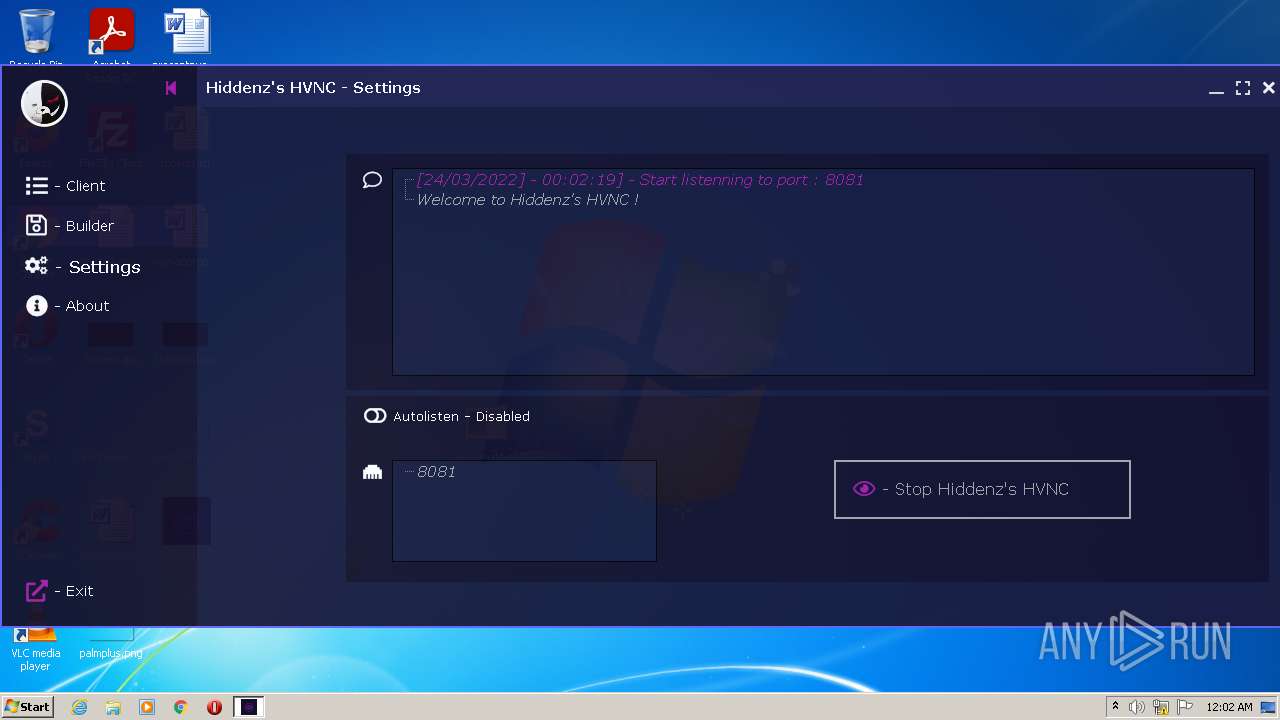1280x720 pixels.
Task: Click the Hiddenz avatar logo
Action: point(44,103)
